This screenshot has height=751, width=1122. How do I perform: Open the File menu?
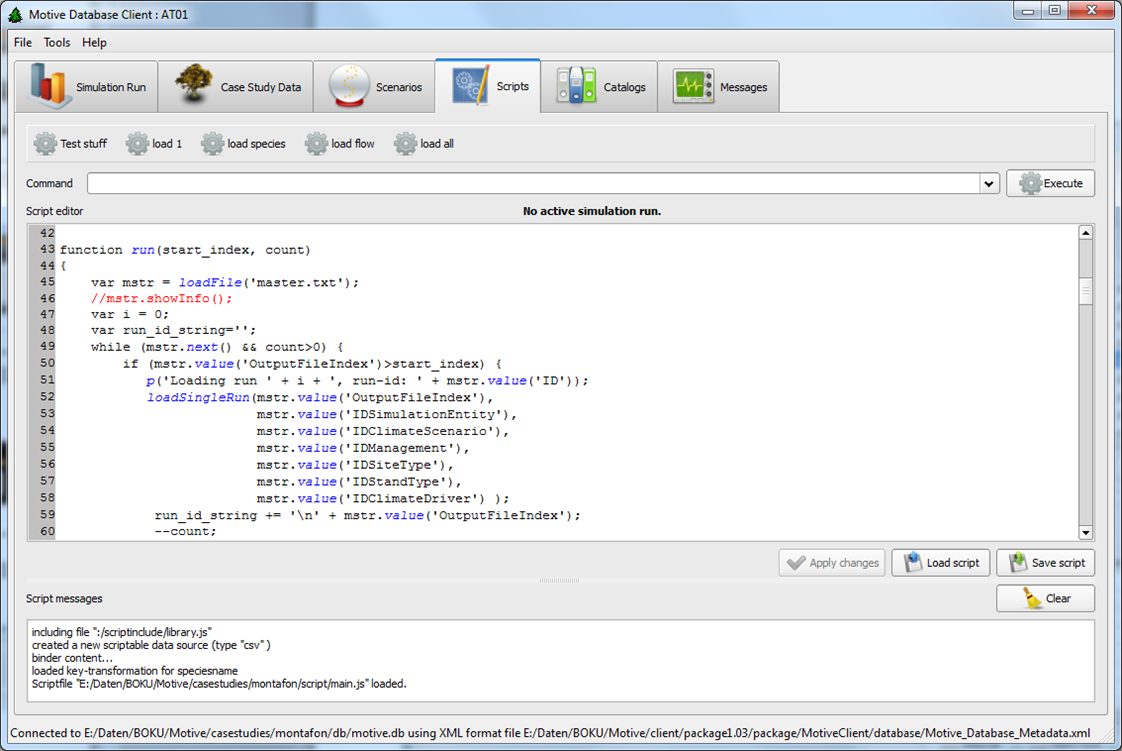pos(23,42)
